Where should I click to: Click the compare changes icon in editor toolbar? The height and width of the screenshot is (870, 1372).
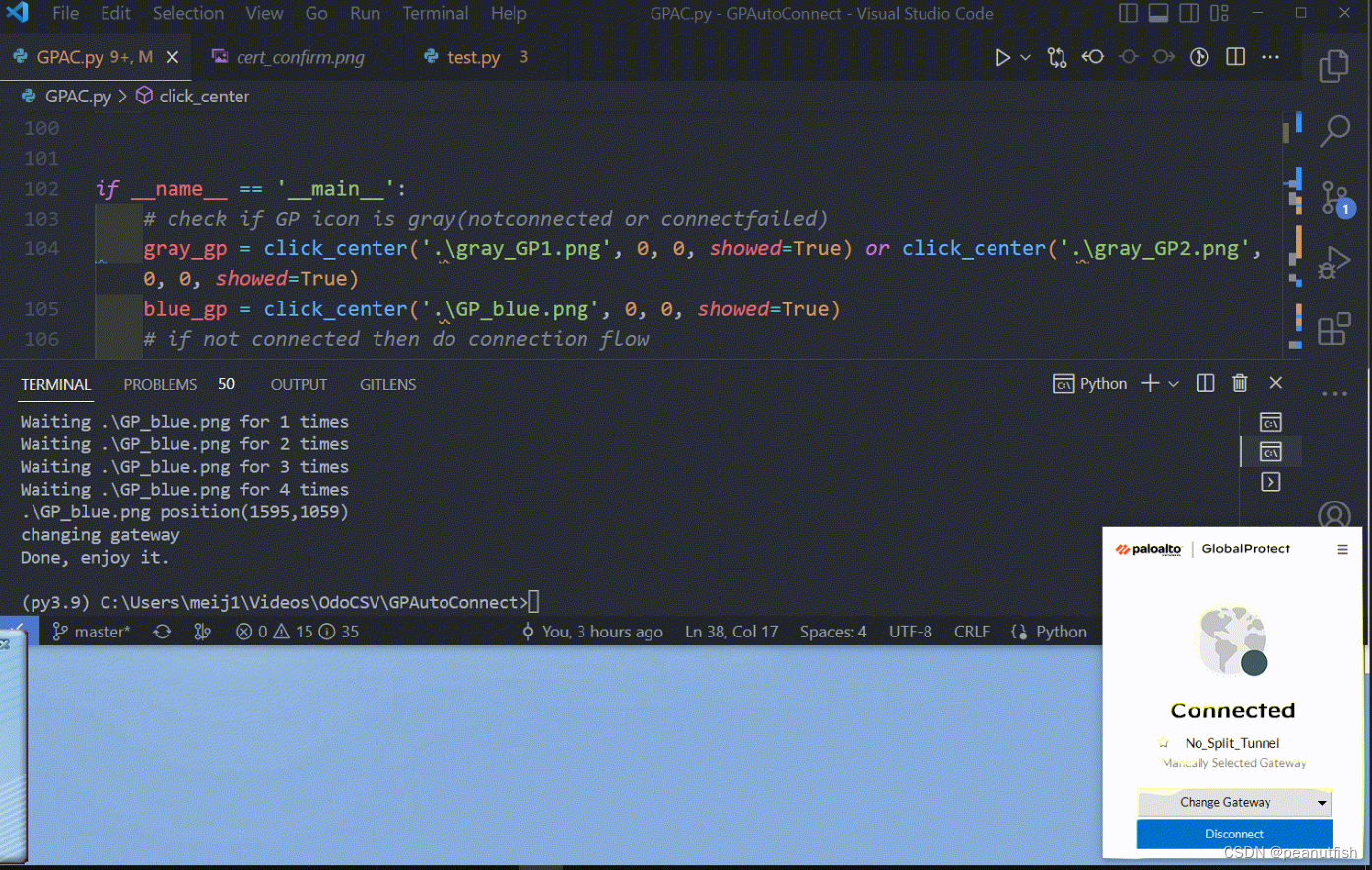tap(1058, 57)
